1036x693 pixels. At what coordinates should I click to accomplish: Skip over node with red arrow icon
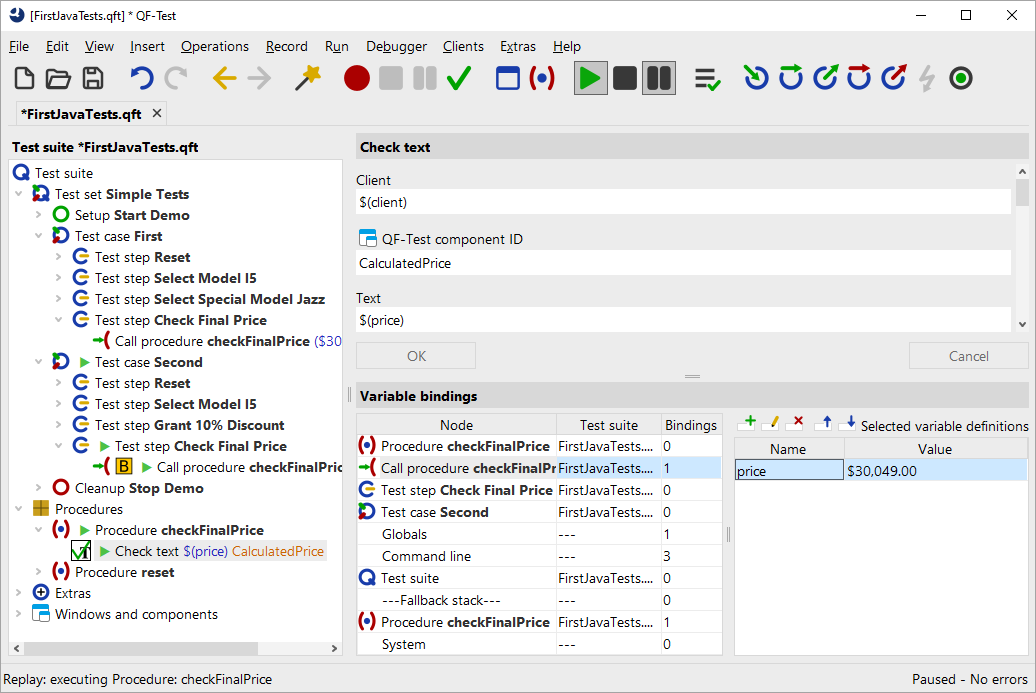(x=859, y=78)
